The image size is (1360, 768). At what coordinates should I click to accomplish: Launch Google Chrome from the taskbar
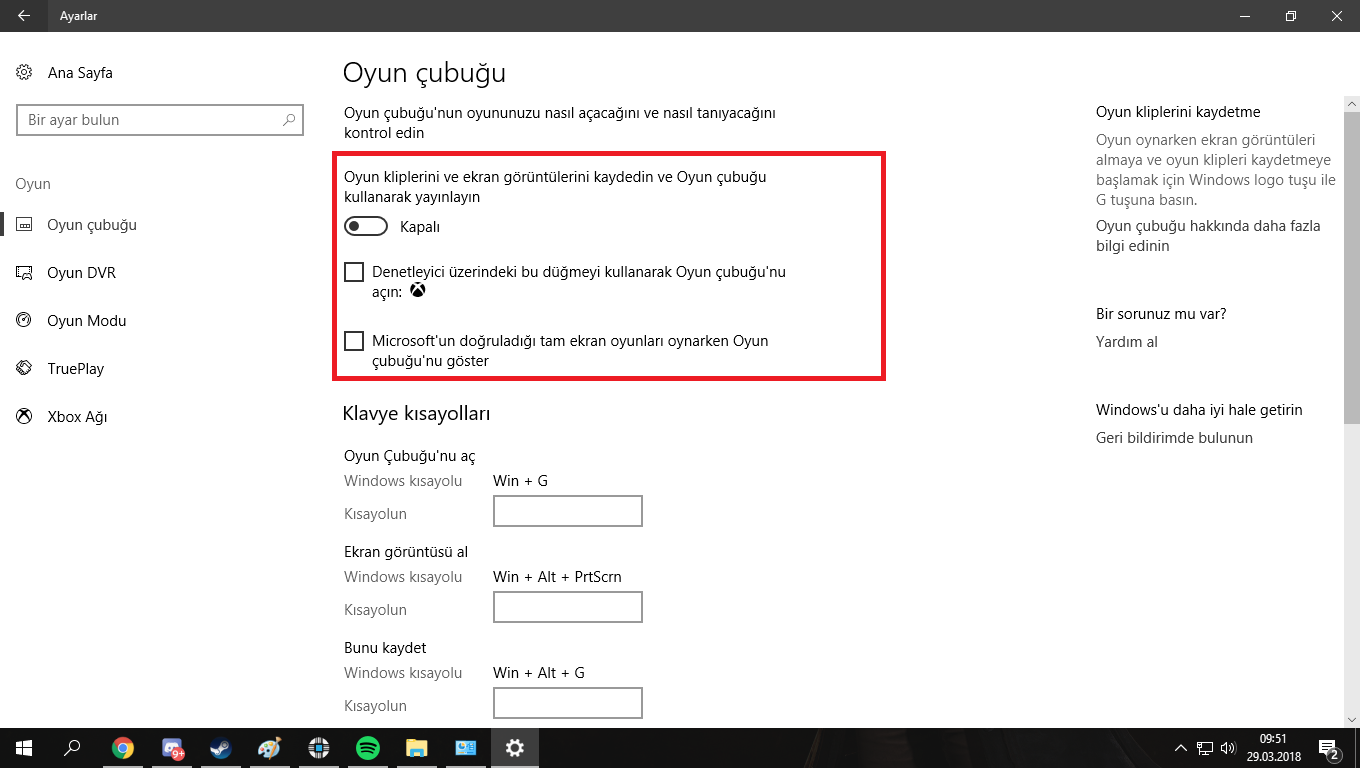pyautogui.click(x=123, y=748)
